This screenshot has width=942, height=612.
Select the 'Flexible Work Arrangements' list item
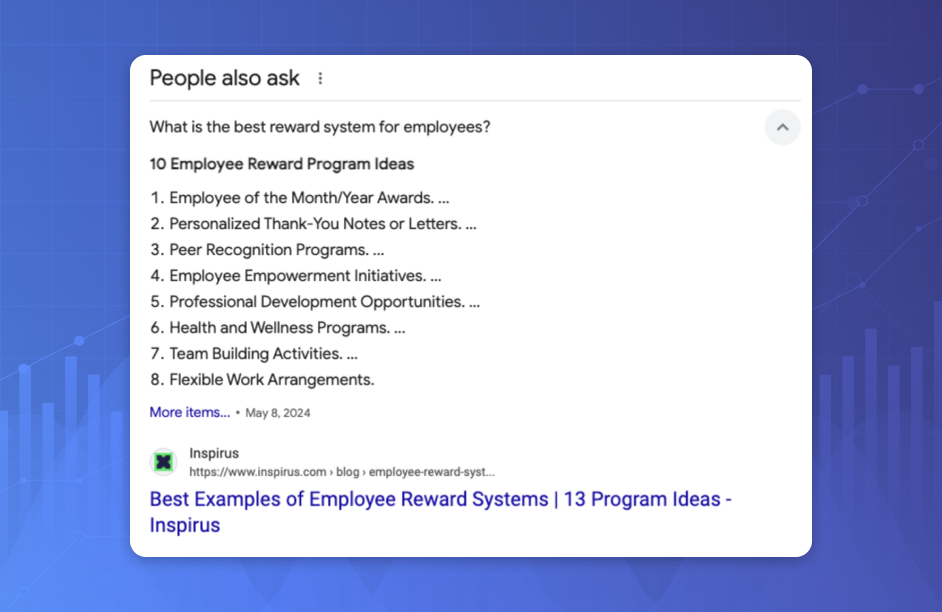[x=271, y=380]
